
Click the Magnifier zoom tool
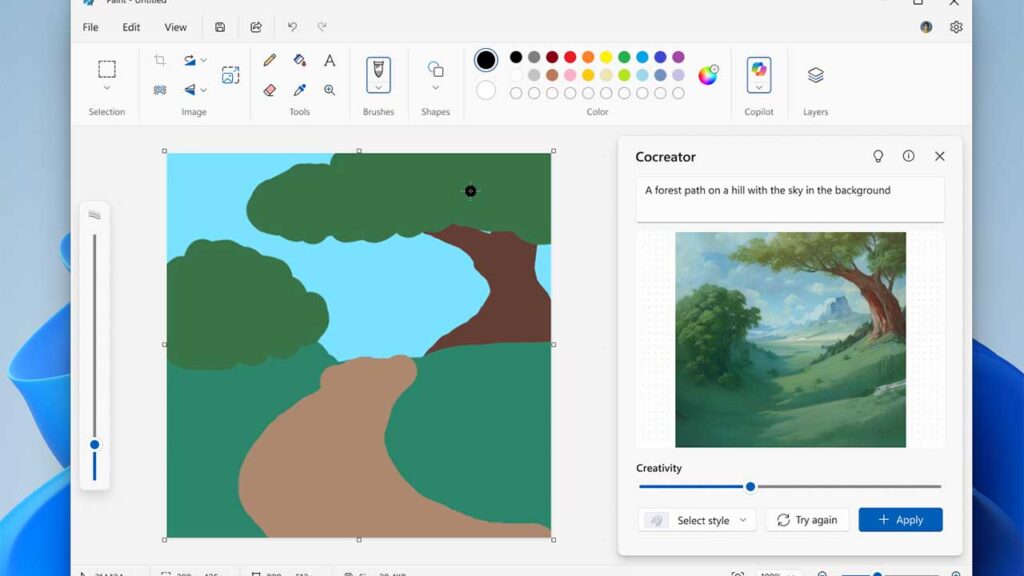[x=329, y=90]
